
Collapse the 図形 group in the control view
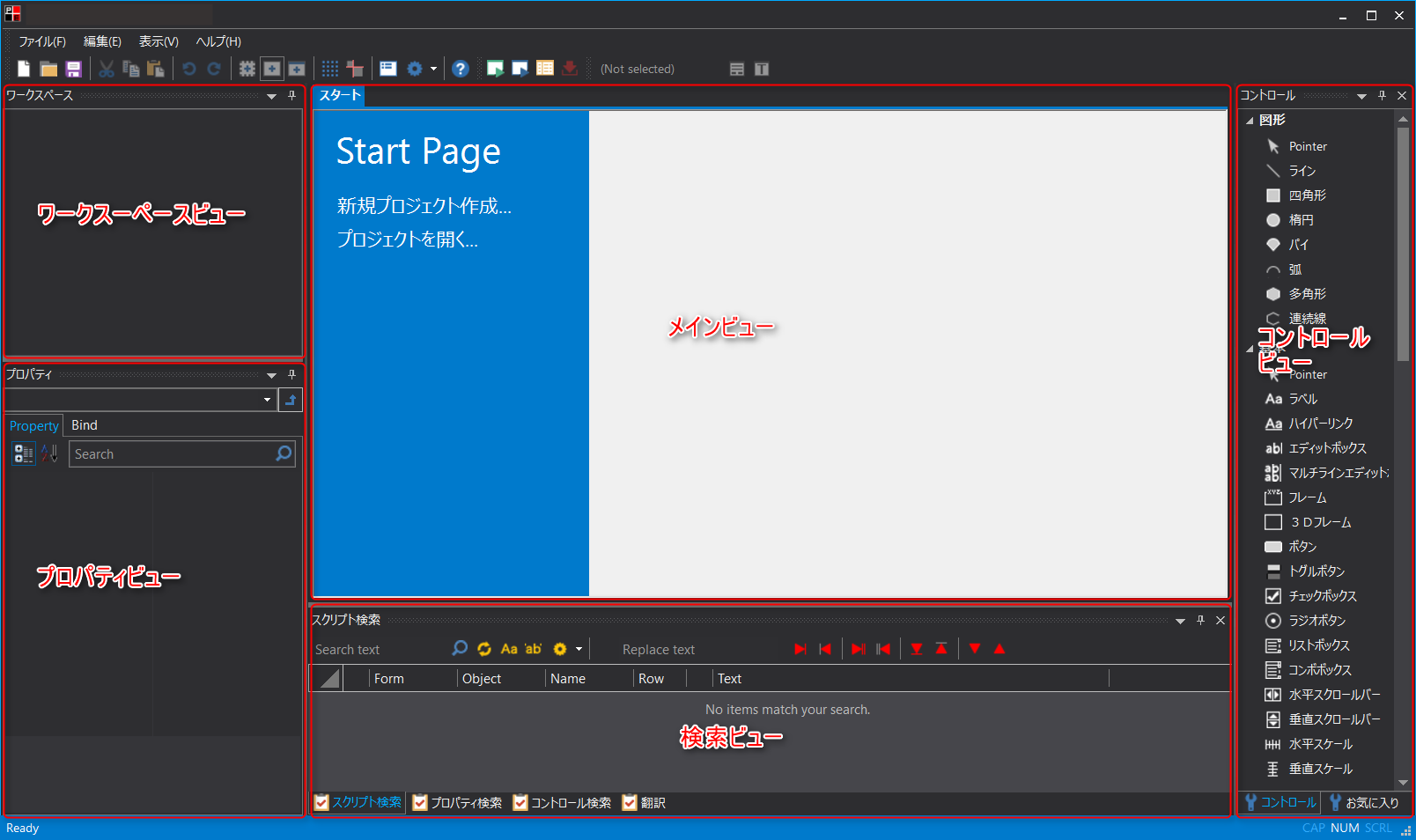point(1250,121)
